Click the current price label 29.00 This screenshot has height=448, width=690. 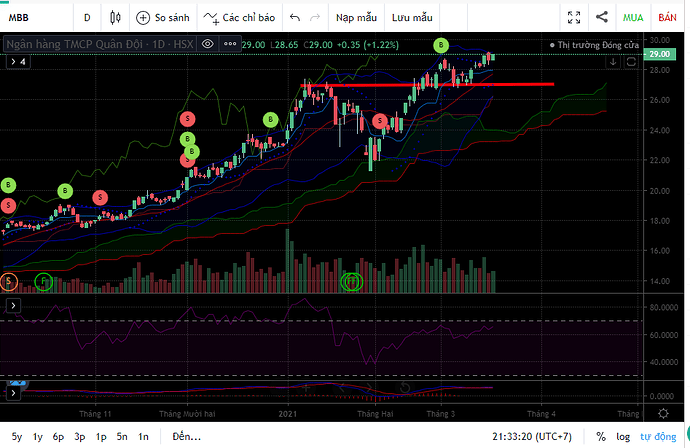(x=659, y=54)
